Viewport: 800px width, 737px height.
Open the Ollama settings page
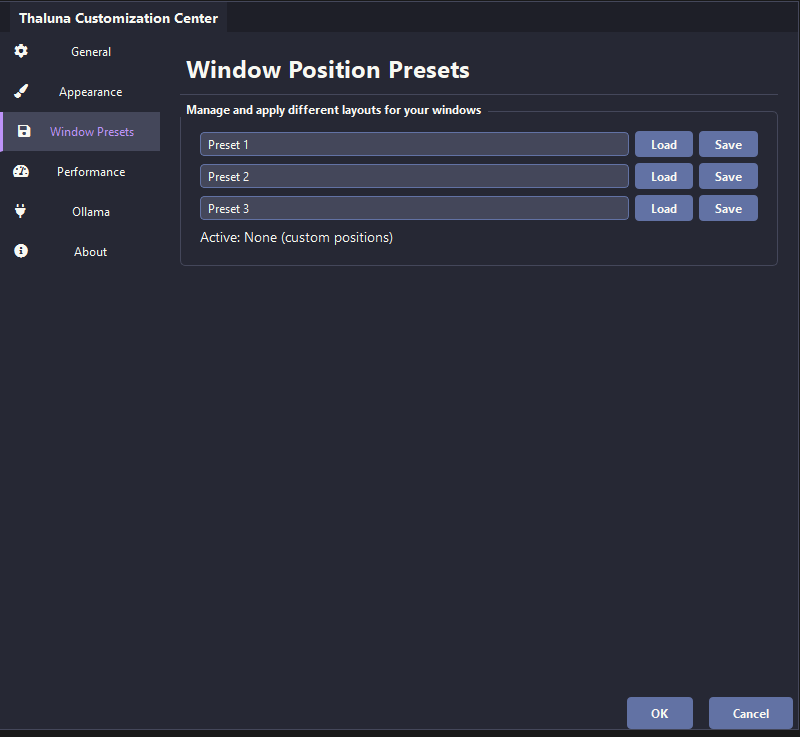[92, 211]
